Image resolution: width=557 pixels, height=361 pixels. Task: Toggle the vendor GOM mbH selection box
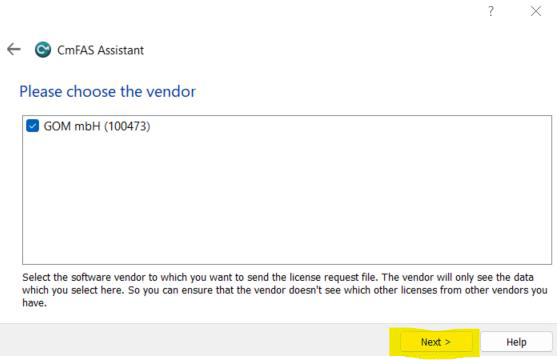pos(32,126)
